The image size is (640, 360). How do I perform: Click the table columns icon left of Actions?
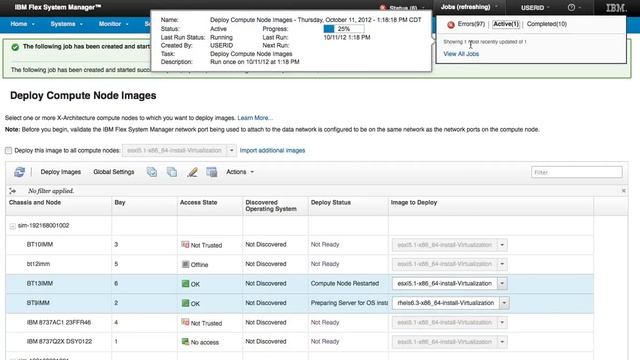click(x=211, y=172)
